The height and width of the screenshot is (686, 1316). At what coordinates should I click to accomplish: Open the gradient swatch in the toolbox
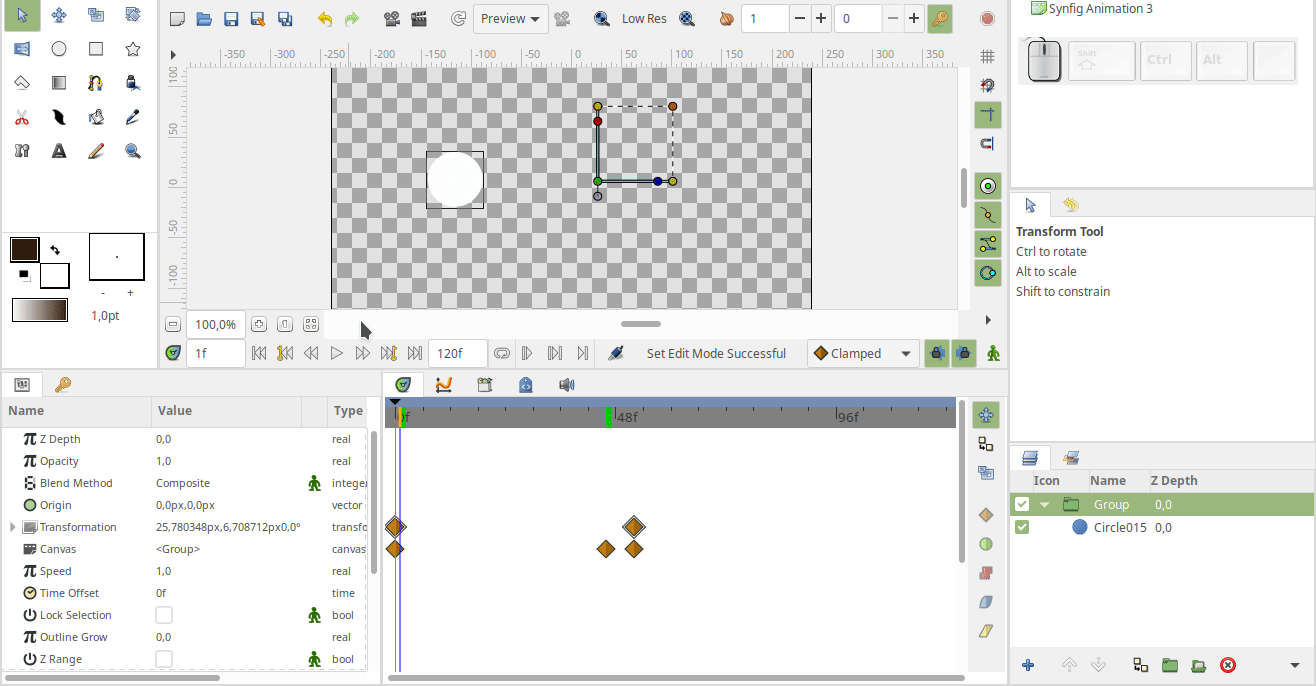(x=40, y=310)
